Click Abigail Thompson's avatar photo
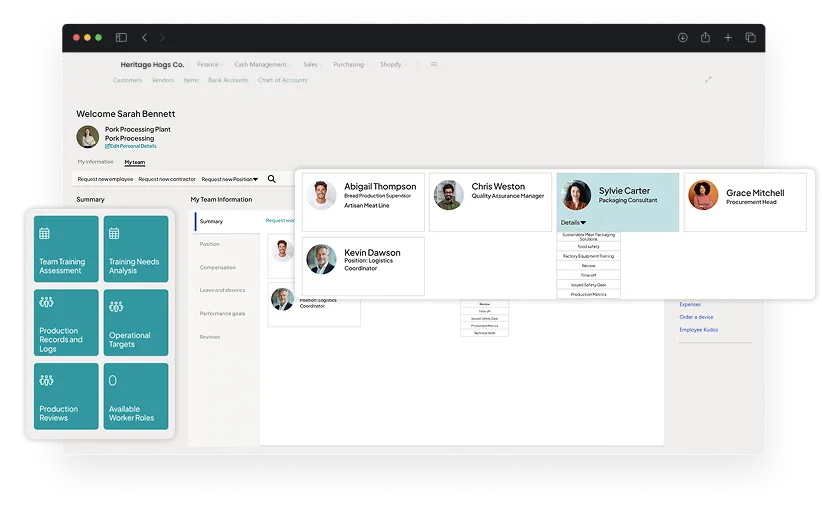Viewport: 822px width, 508px height. [321, 194]
